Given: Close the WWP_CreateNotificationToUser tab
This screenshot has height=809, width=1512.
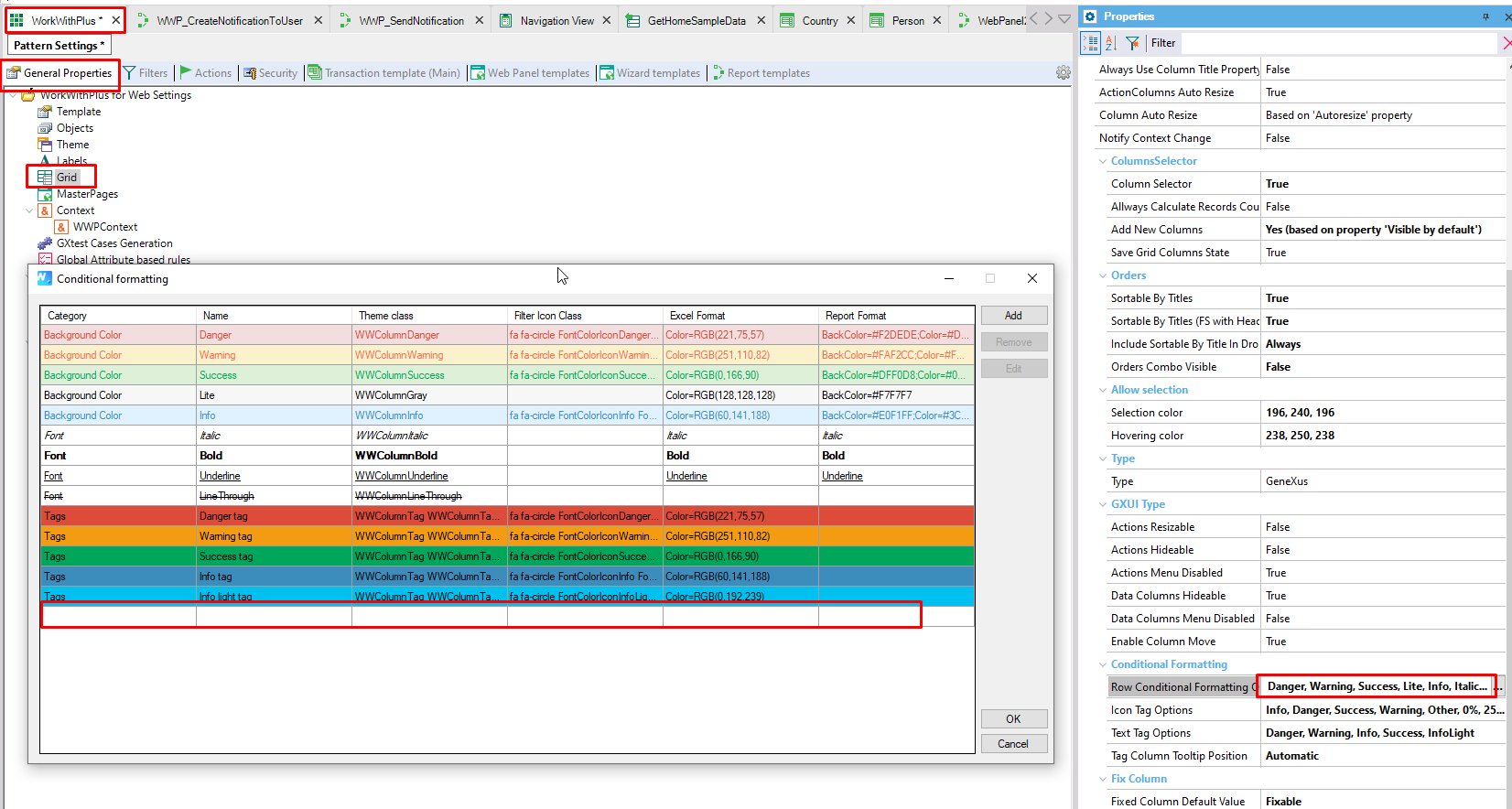Looking at the screenshot, I should pyautogui.click(x=318, y=20).
